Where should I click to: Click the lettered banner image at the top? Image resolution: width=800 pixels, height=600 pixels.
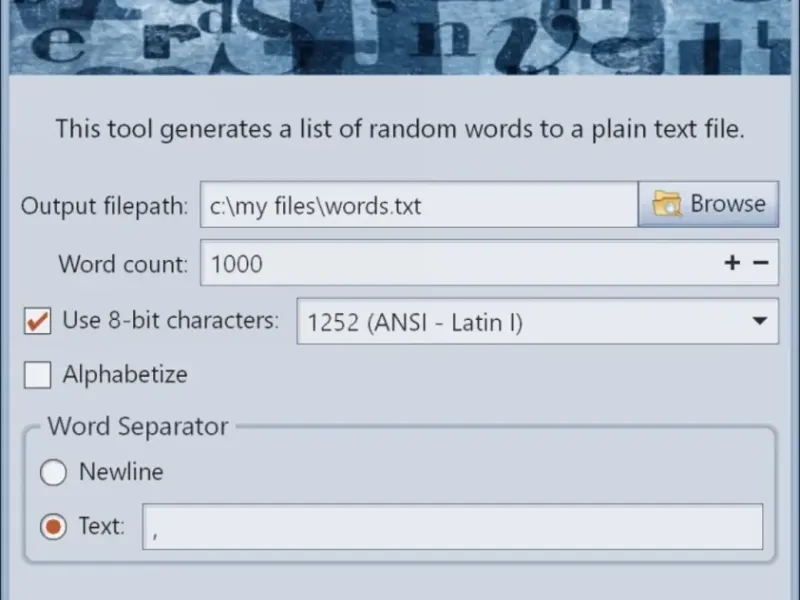(x=400, y=37)
